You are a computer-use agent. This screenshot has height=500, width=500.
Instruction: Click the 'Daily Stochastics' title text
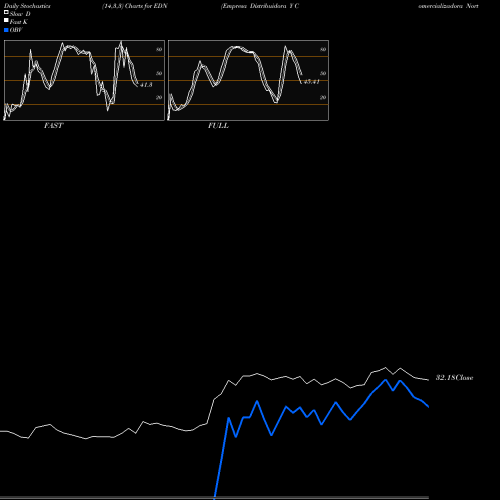[27, 6]
